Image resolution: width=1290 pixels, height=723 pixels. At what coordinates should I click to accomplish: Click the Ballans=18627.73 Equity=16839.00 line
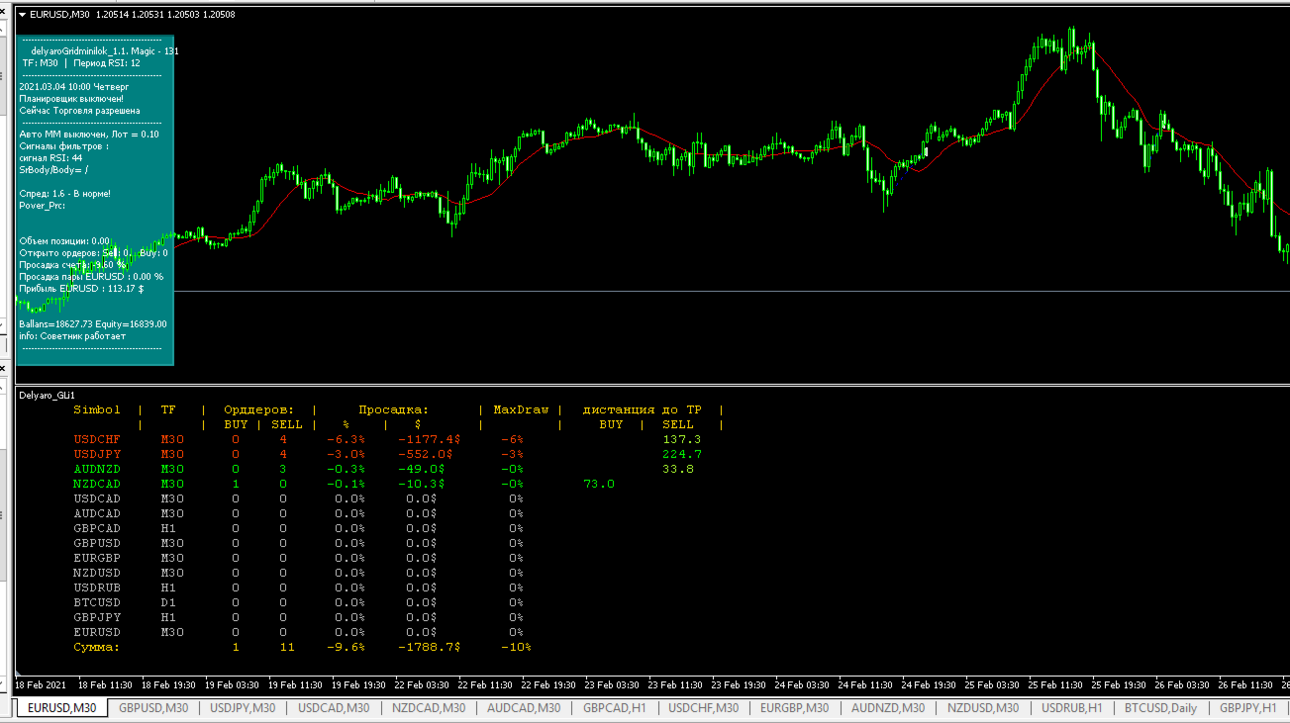click(93, 324)
